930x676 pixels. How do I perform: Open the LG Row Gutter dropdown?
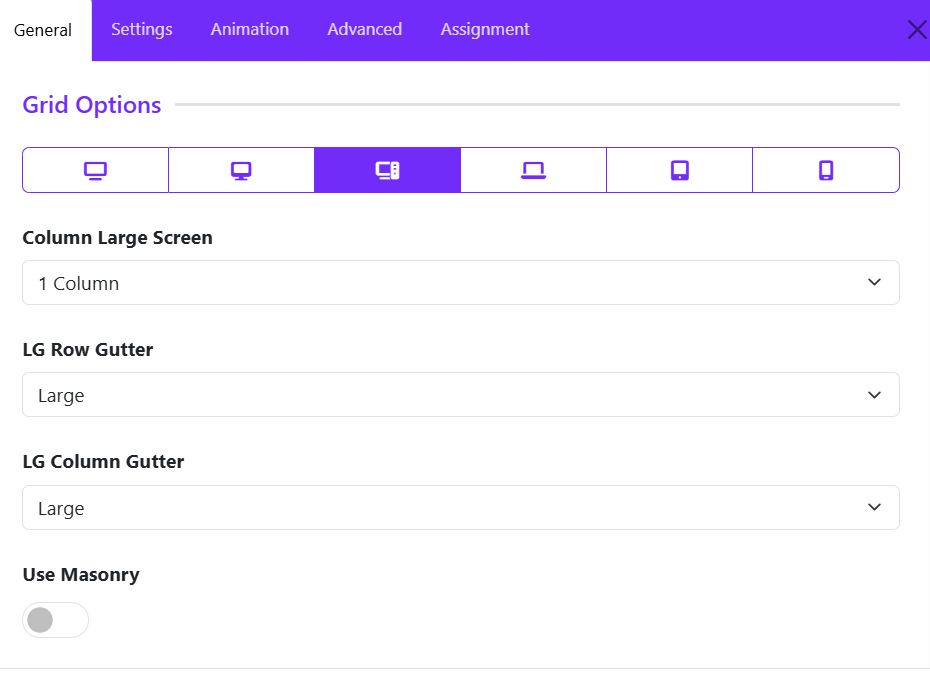coord(461,395)
